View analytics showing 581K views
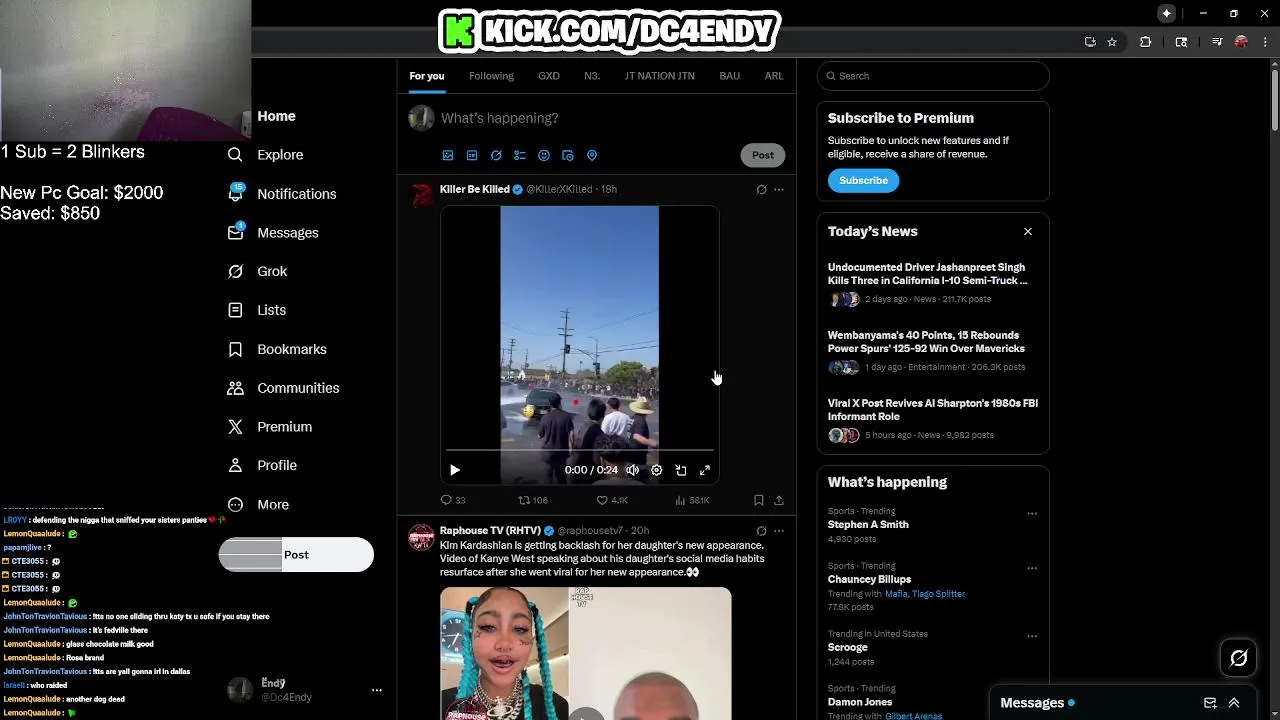The width and height of the screenshot is (1280, 720). [692, 500]
